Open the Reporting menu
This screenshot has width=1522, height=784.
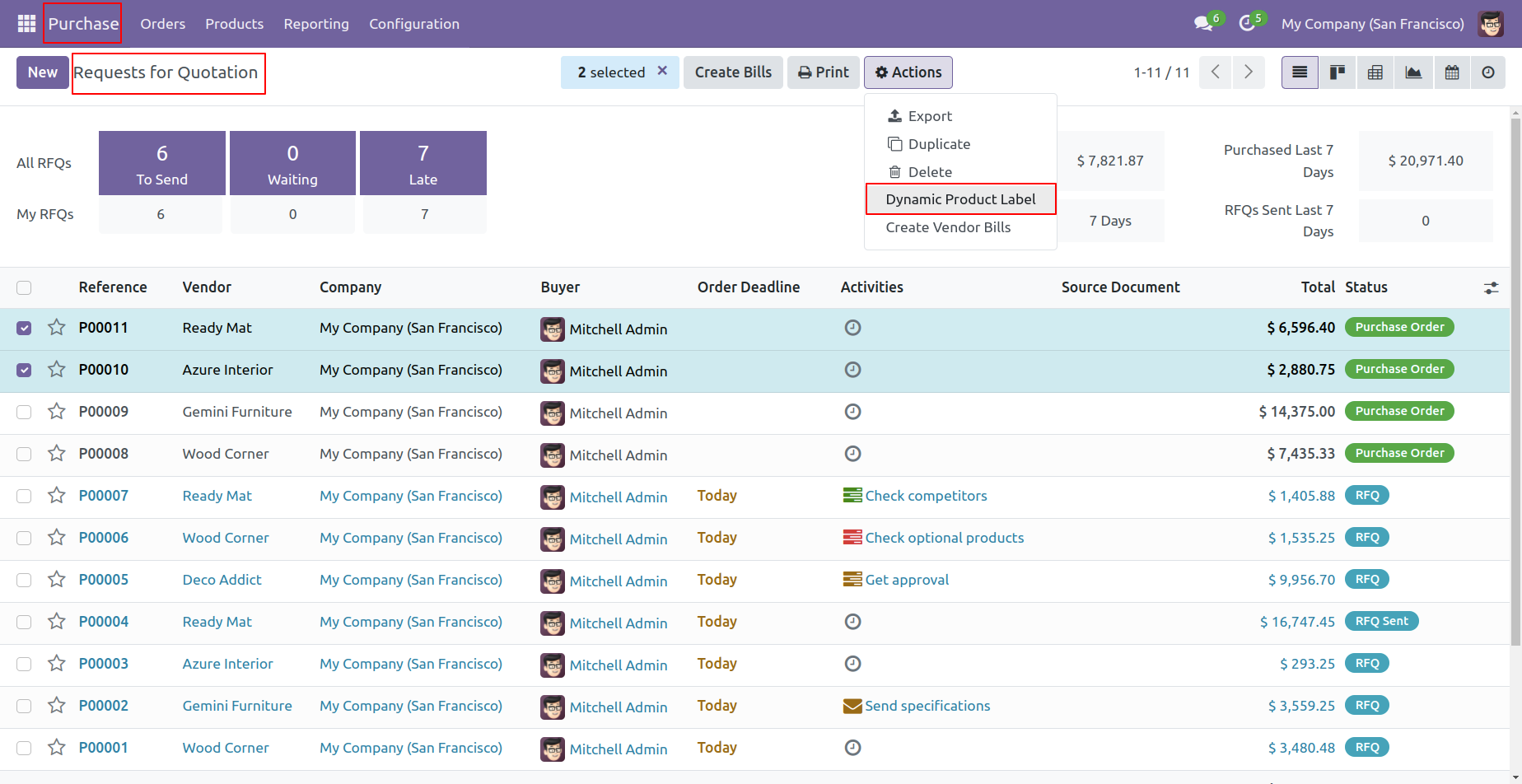(316, 24)
